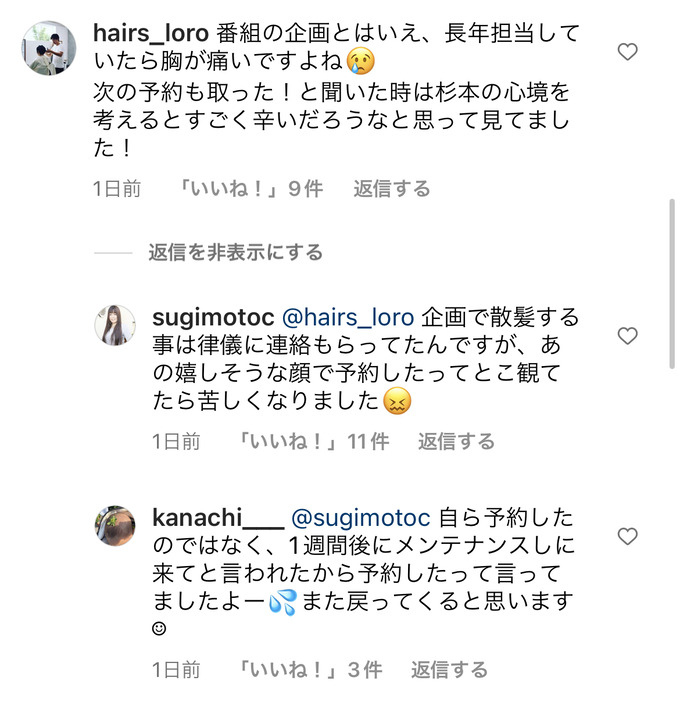The height and width of the screenshot is (713, 680).
Task: Tap the heart next to kanachi____'s reply
Action: [627, 537]
